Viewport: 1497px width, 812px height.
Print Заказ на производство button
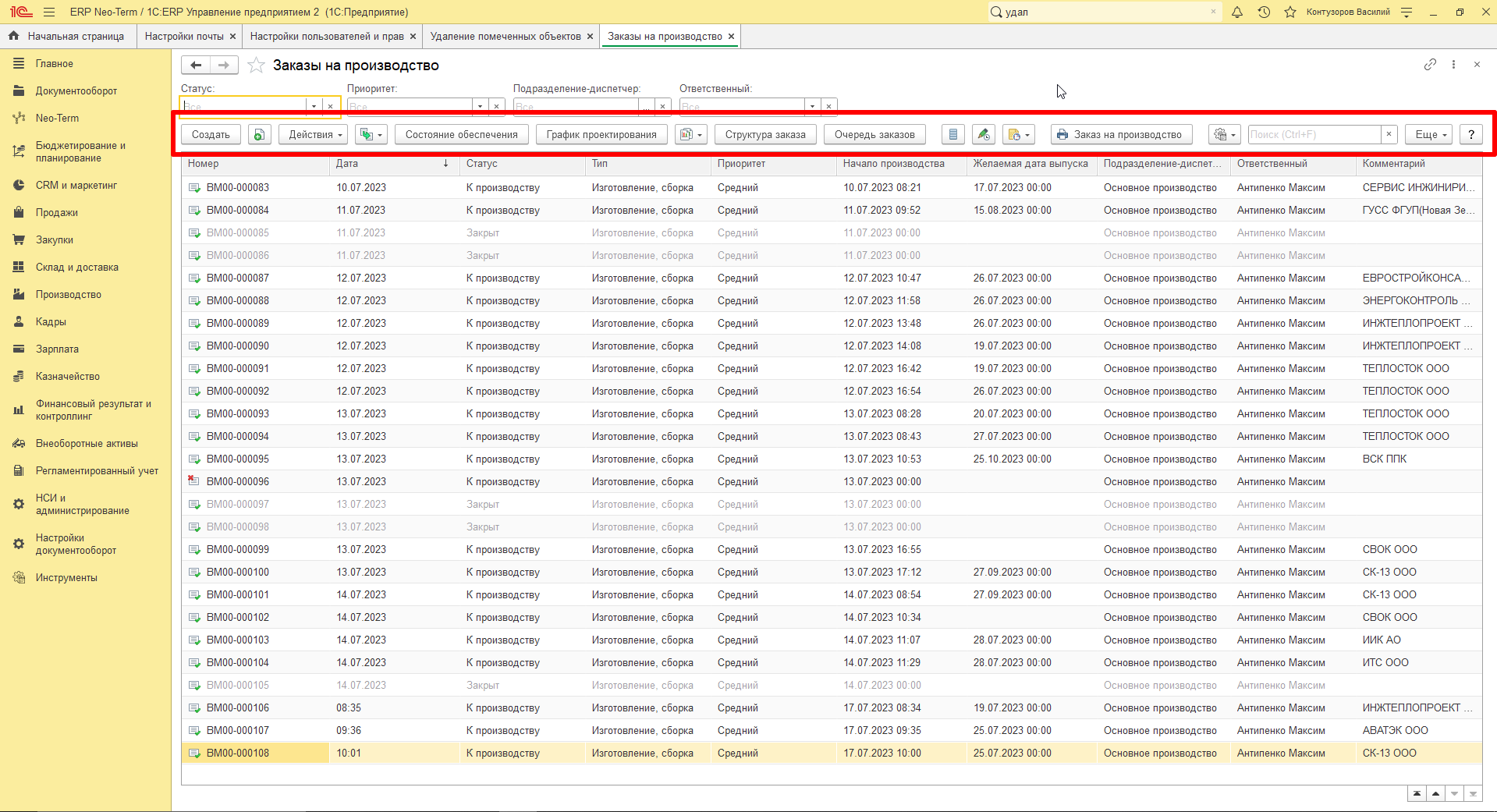pos(1121,135)
